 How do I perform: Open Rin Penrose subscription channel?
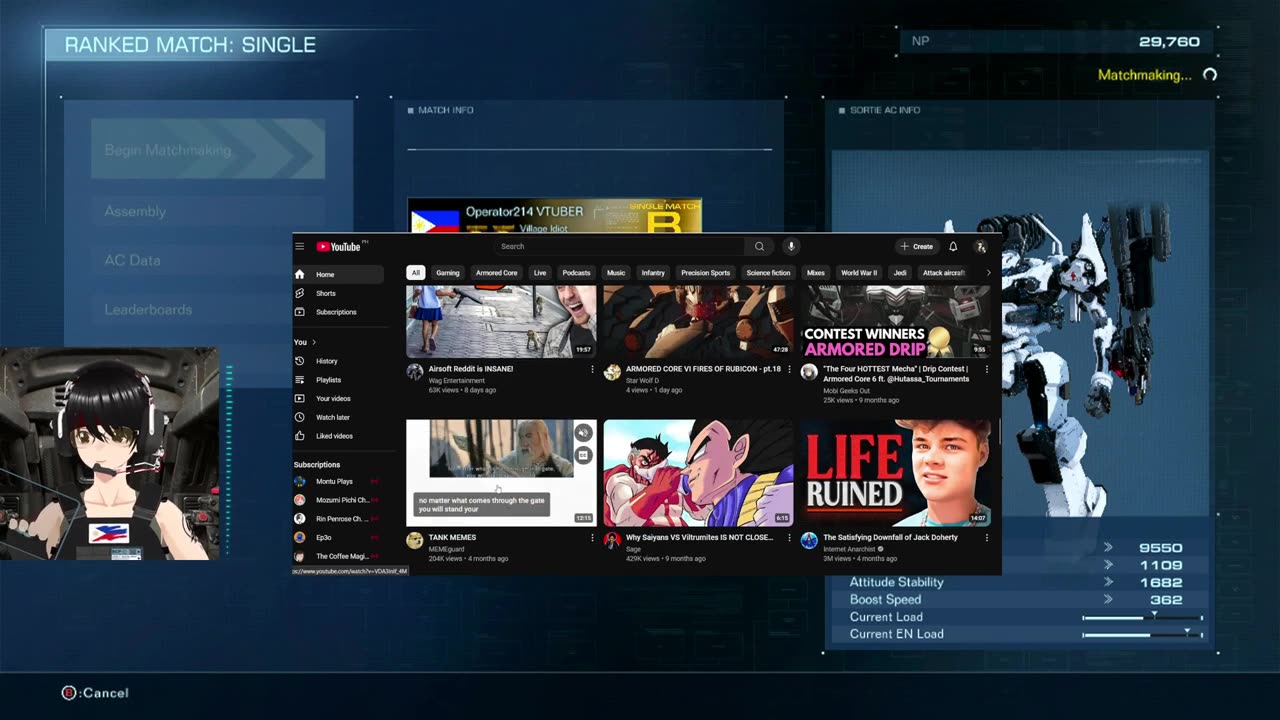[336, 519]
